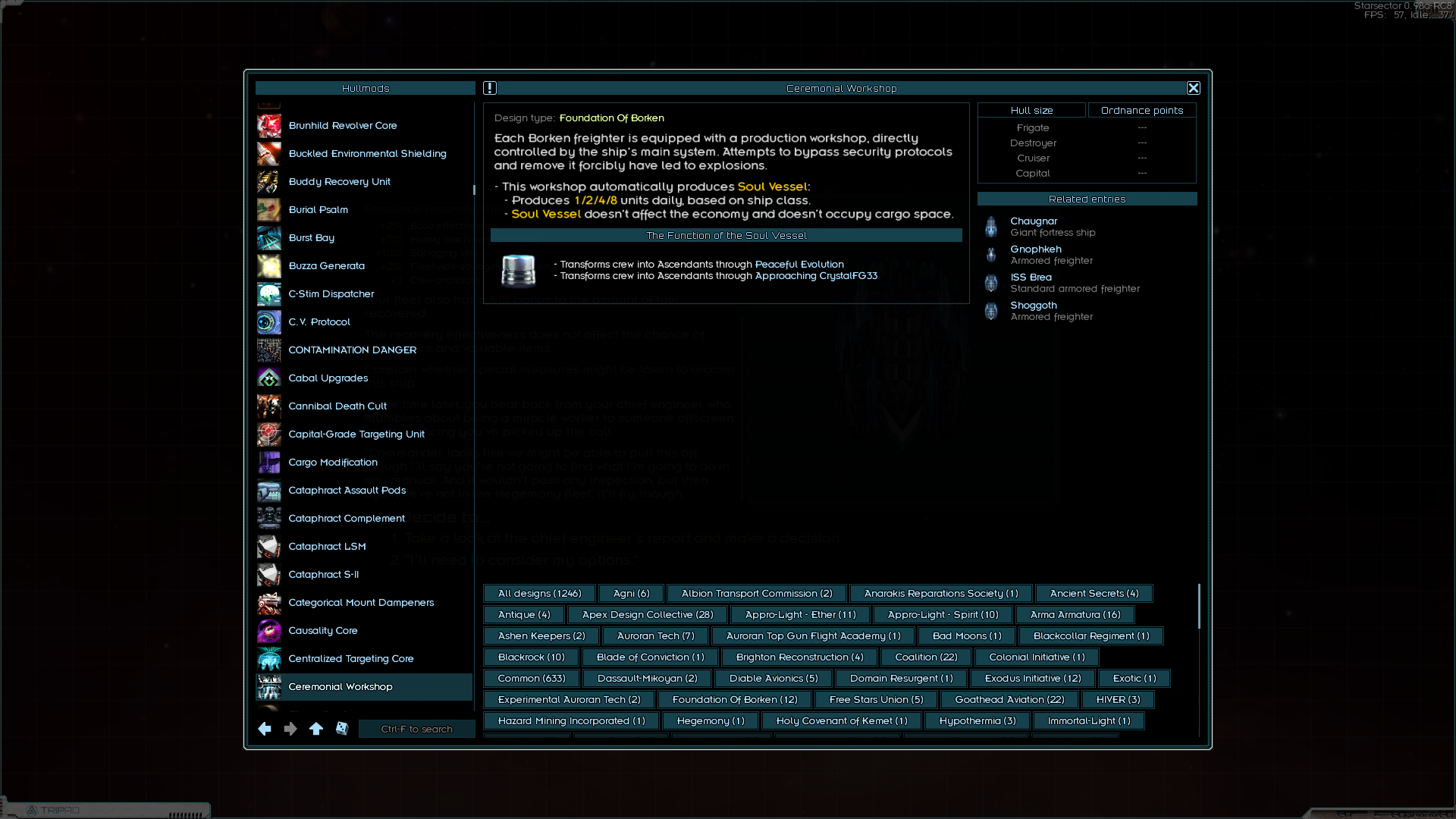Toggle the Foundation Of Borken (12) filter
Screen dimensions: 1456x819
[x=734, y=700]
